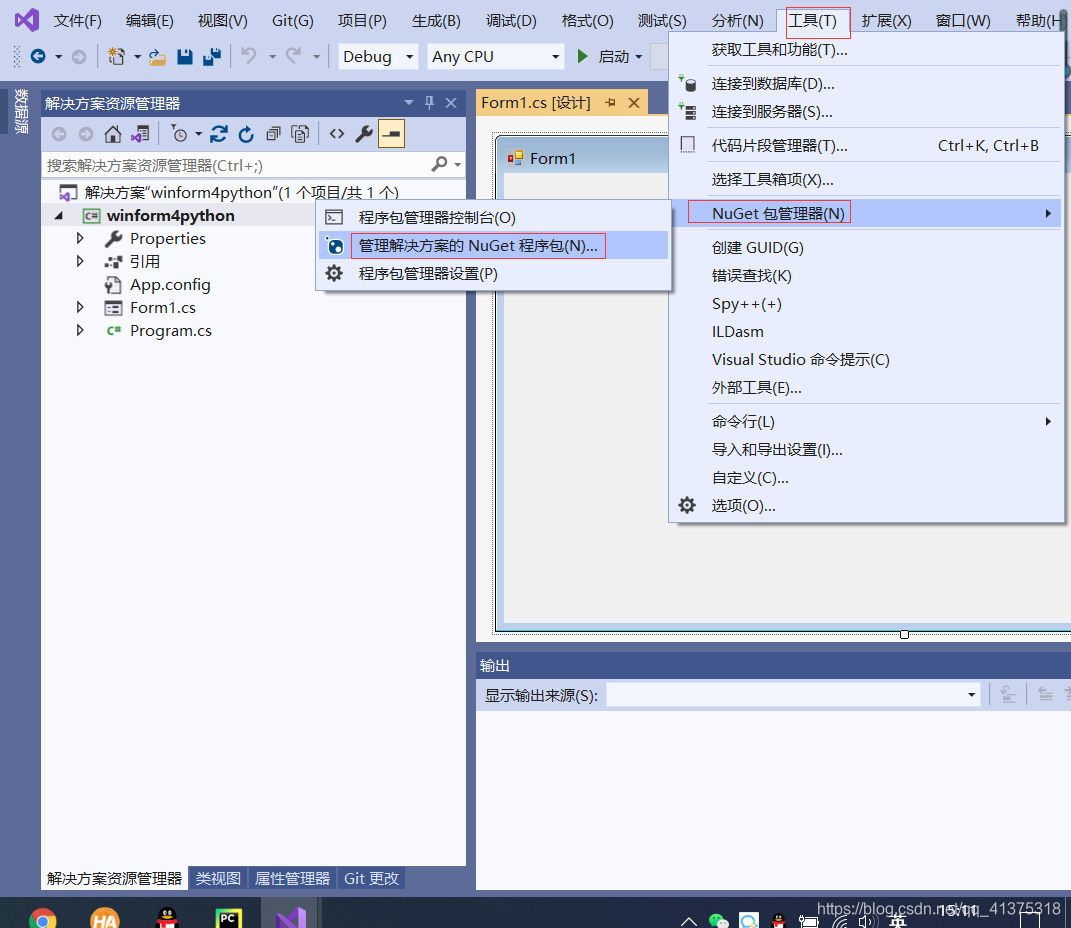The image size is (1071, 928).
Task: Switch to the Git 更改 tab
Action: 371,878
